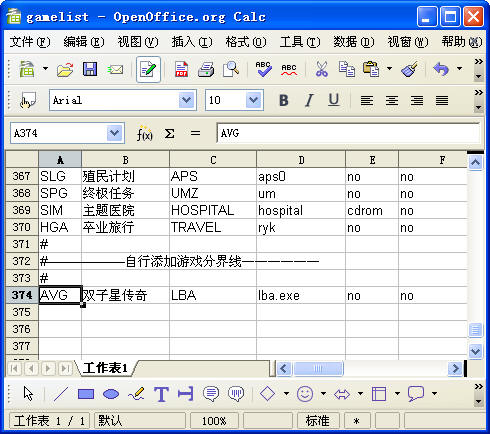Align cell text left

tap(367, 100)
